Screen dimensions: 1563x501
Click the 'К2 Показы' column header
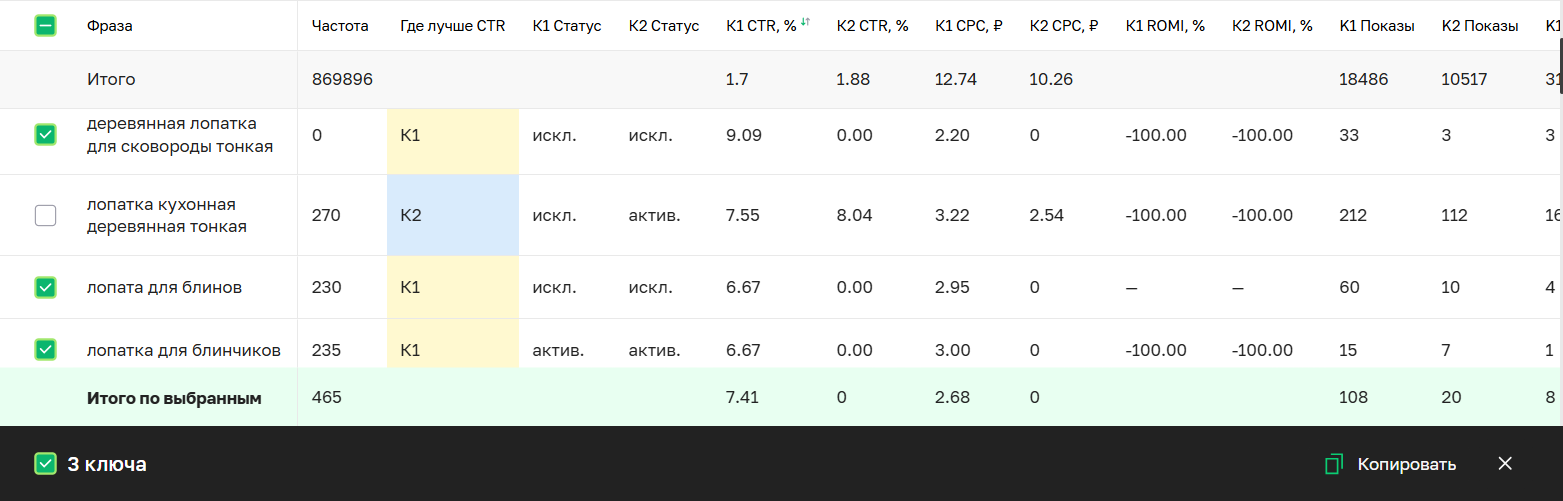tap(1479, 26)
